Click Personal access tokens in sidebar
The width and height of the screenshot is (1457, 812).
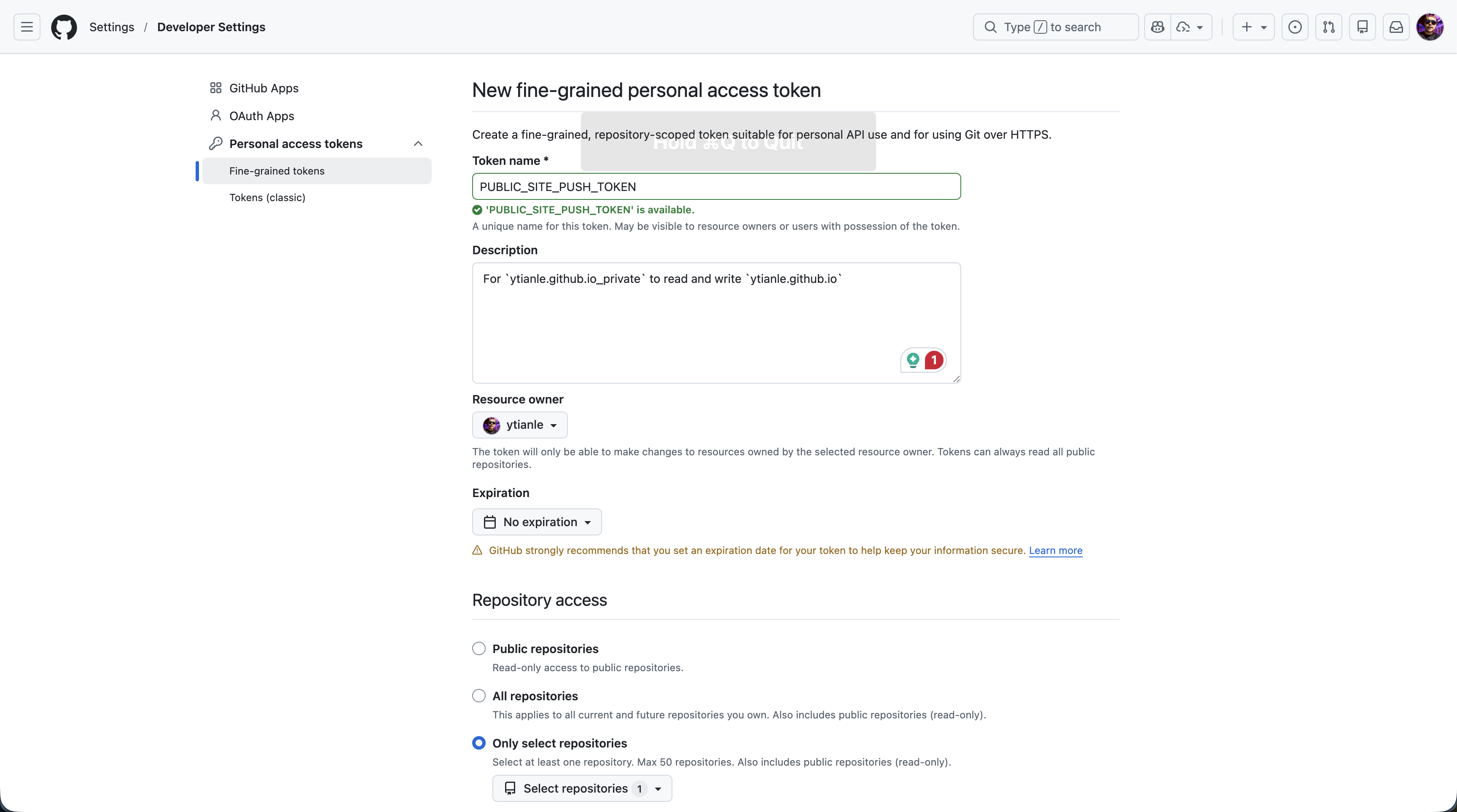(x=295, y=144)
